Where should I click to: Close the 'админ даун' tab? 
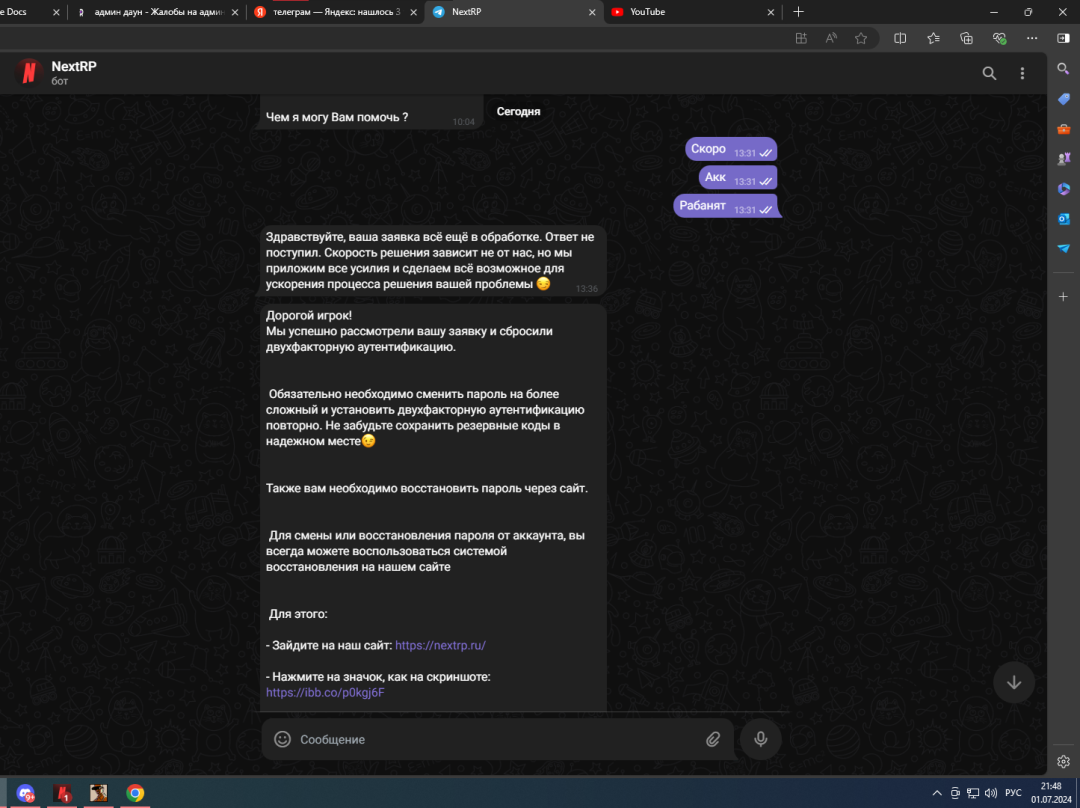[235, 12]
